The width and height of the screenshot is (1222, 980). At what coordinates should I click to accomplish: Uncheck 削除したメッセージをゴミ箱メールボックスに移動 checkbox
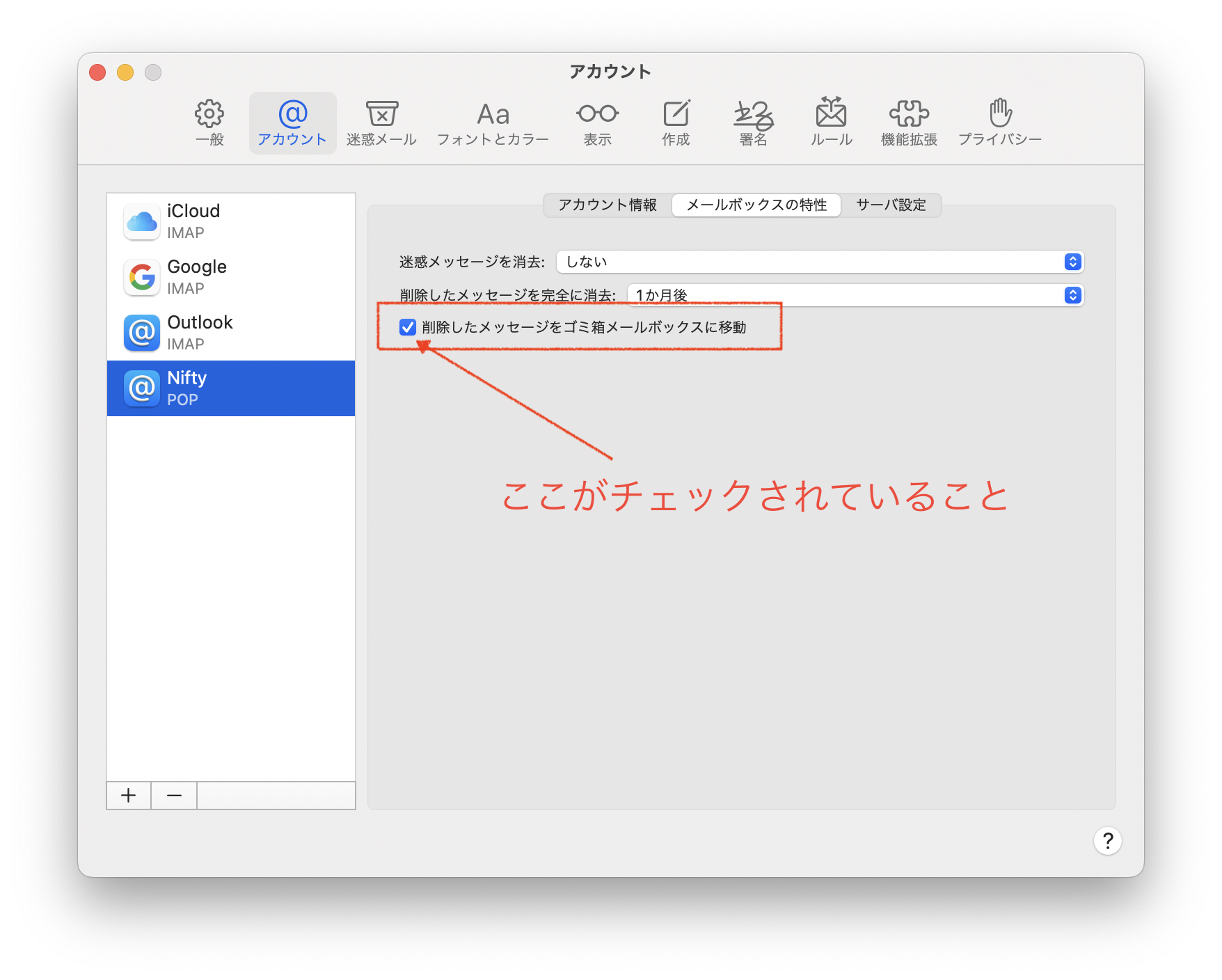tap(408, 327)
